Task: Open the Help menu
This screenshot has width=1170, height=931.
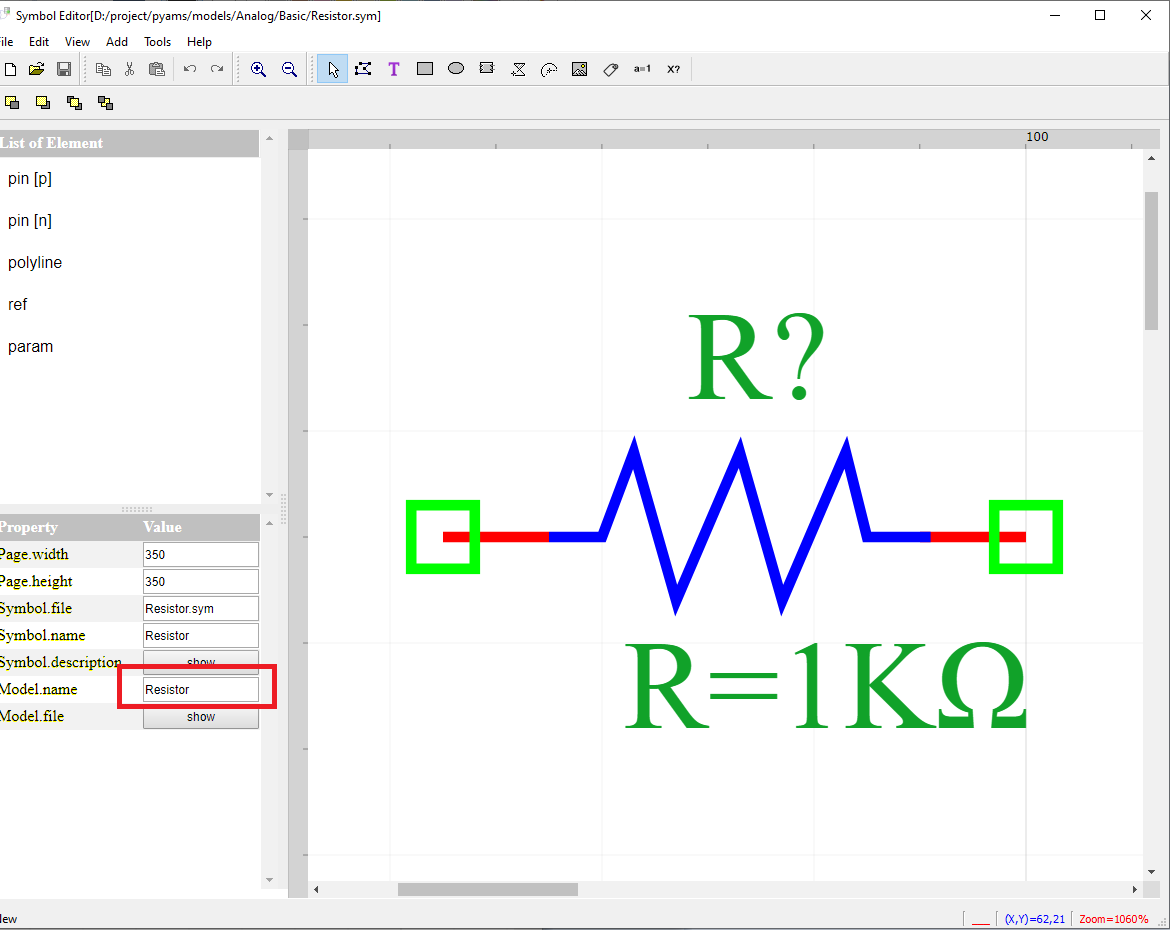Action: (x=199, y=42)
